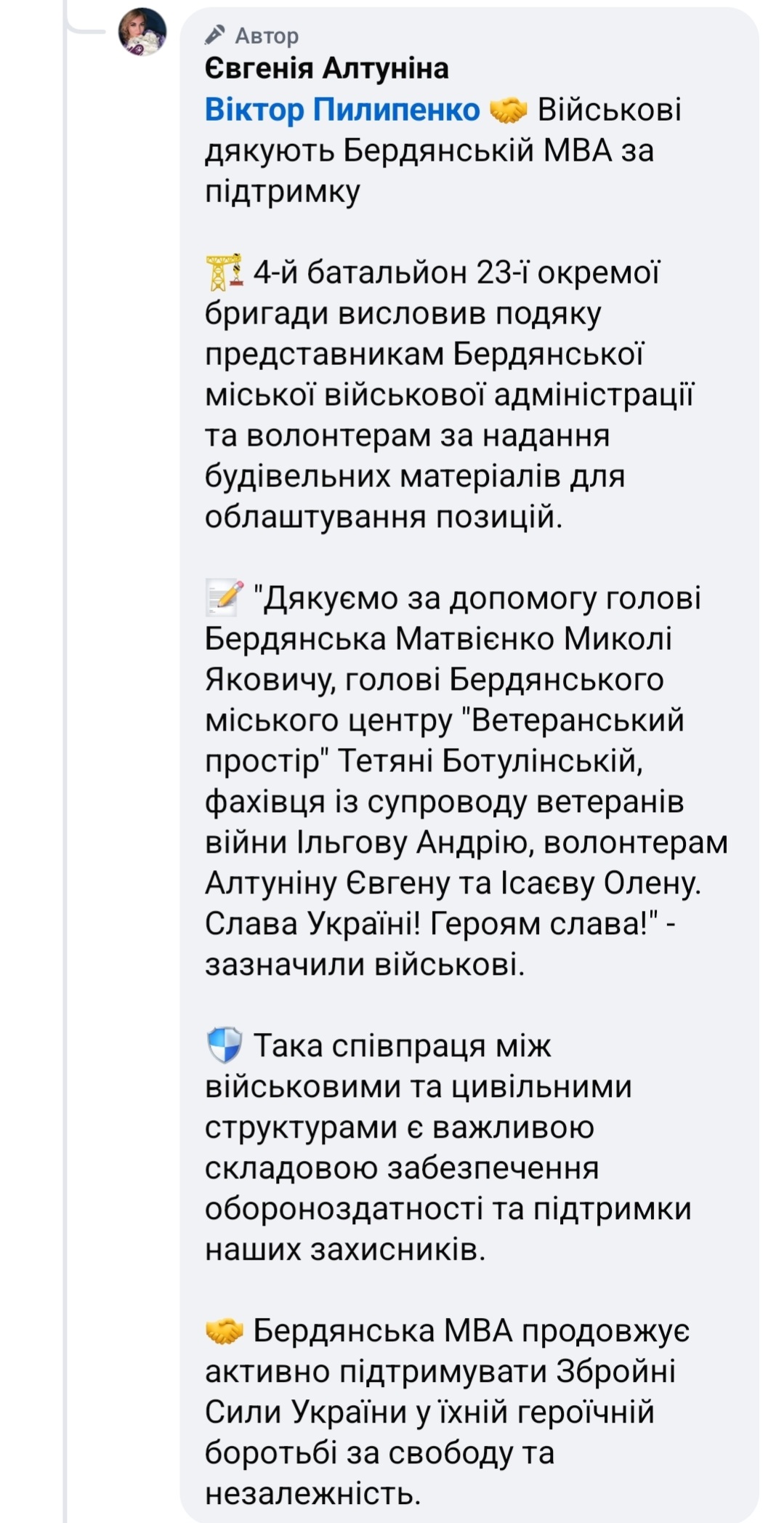Click the construction crane emoji
The image size is (784, 1523).
[225, 273]
